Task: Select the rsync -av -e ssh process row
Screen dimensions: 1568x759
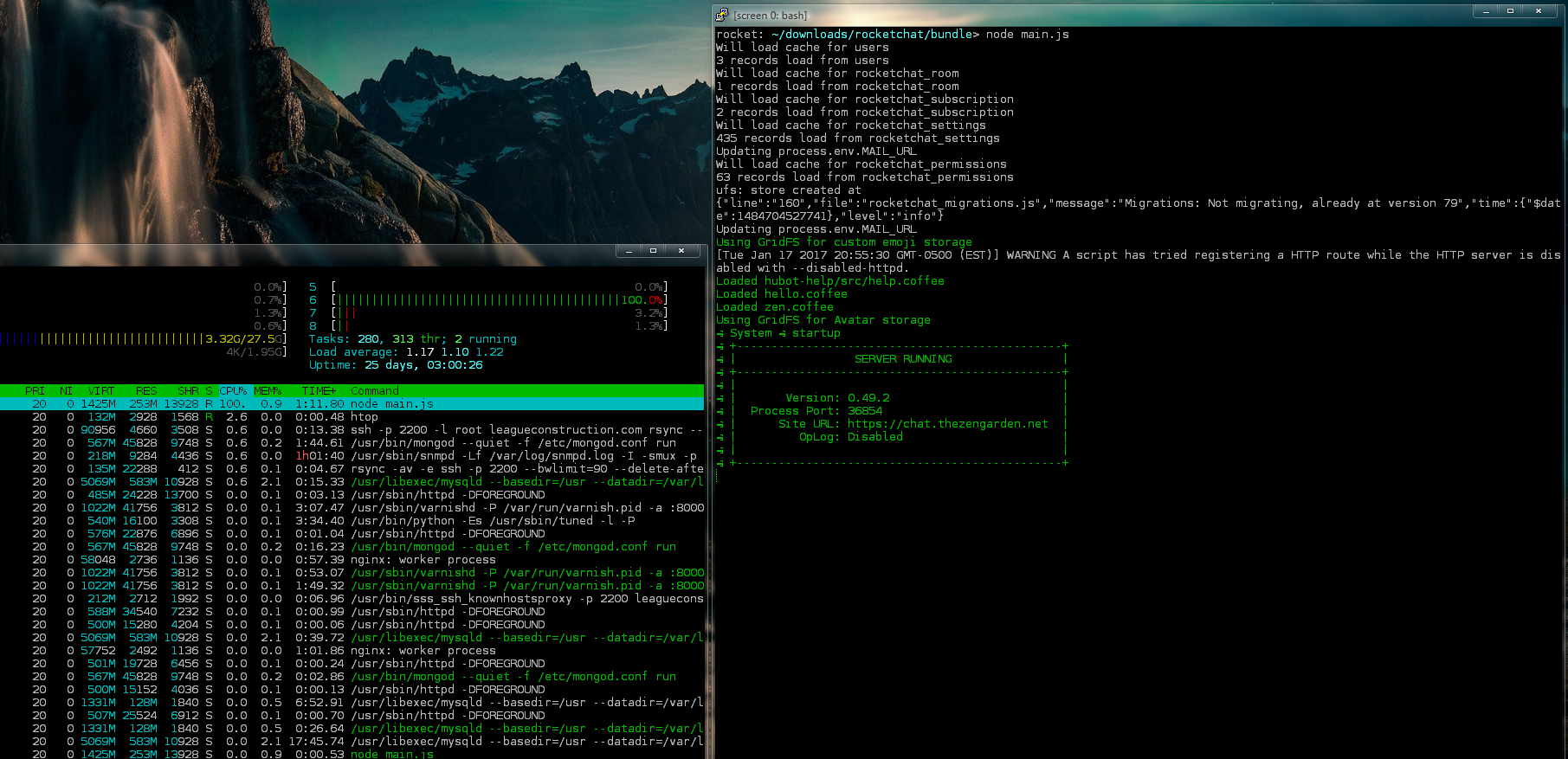Action: (352, 469)
